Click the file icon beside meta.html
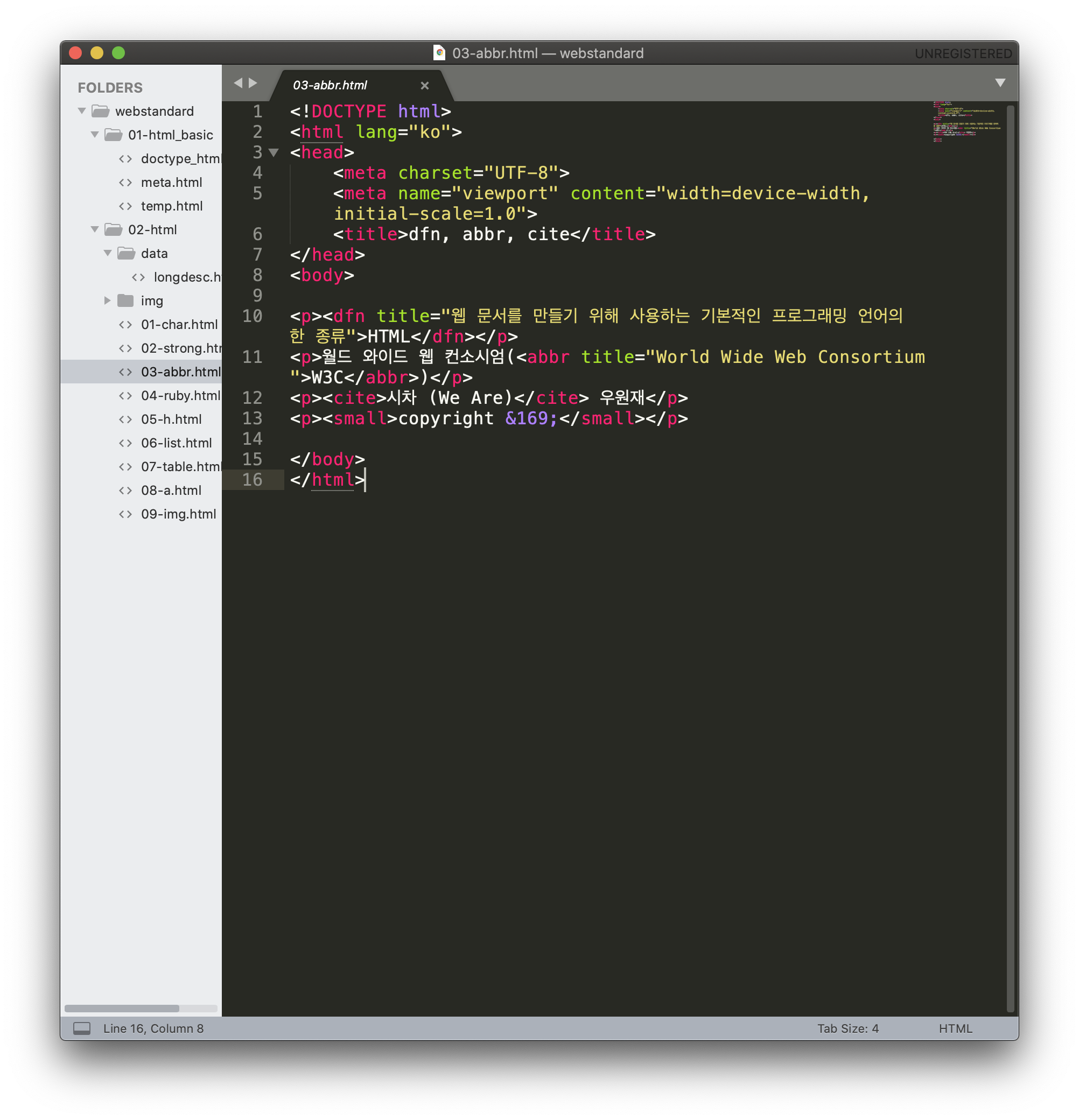The image size is (1079, 1120). pos(126,183)
